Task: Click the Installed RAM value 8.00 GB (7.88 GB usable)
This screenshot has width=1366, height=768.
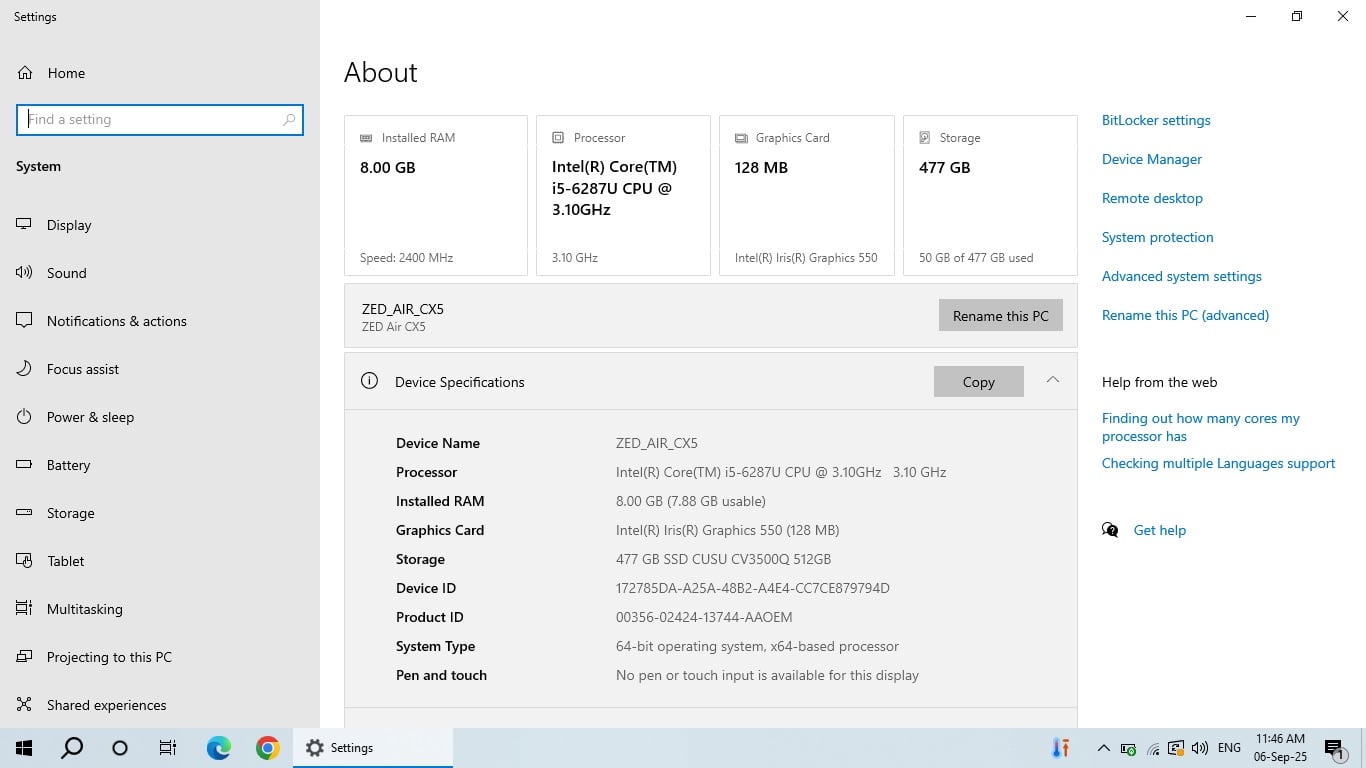Action: (x=691, y=501)
